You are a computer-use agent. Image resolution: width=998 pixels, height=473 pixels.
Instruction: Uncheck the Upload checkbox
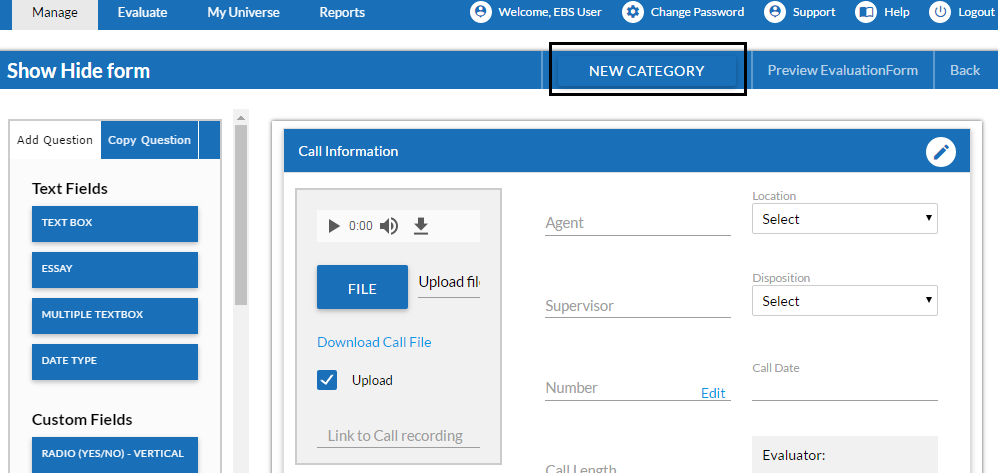coord(327,380)
